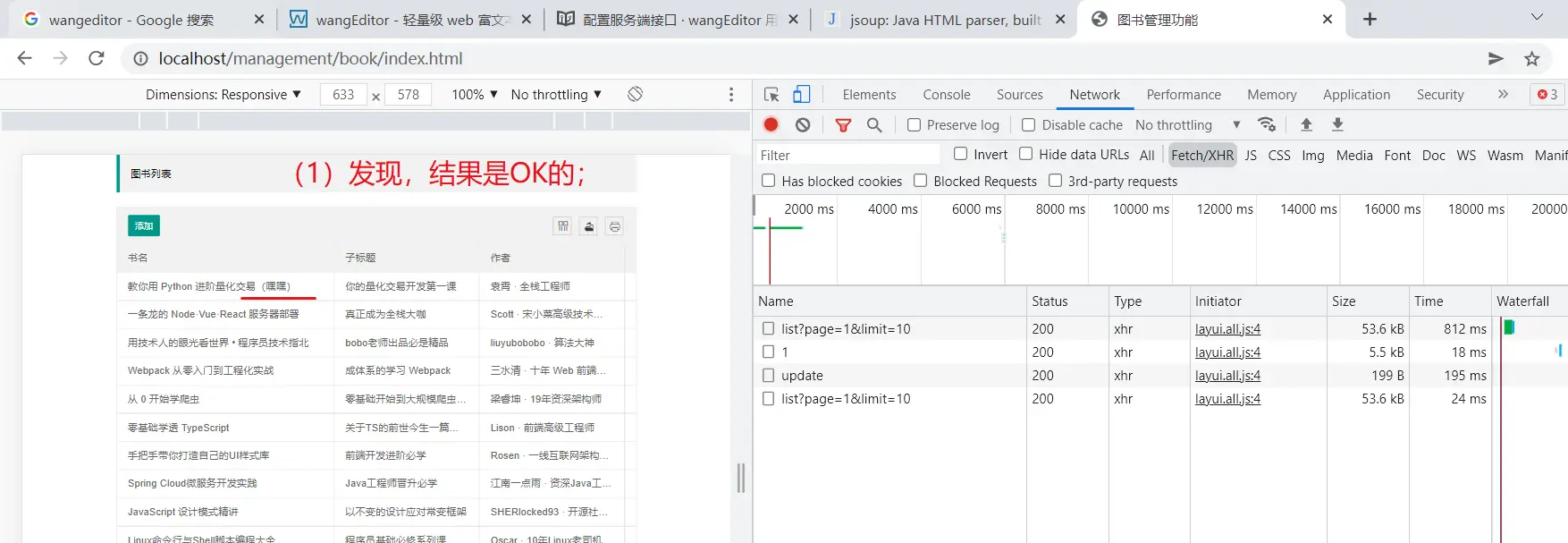Open network conditions wifi icon
This screenshot has height=543, width=1568.
[x=1267, y=124]
